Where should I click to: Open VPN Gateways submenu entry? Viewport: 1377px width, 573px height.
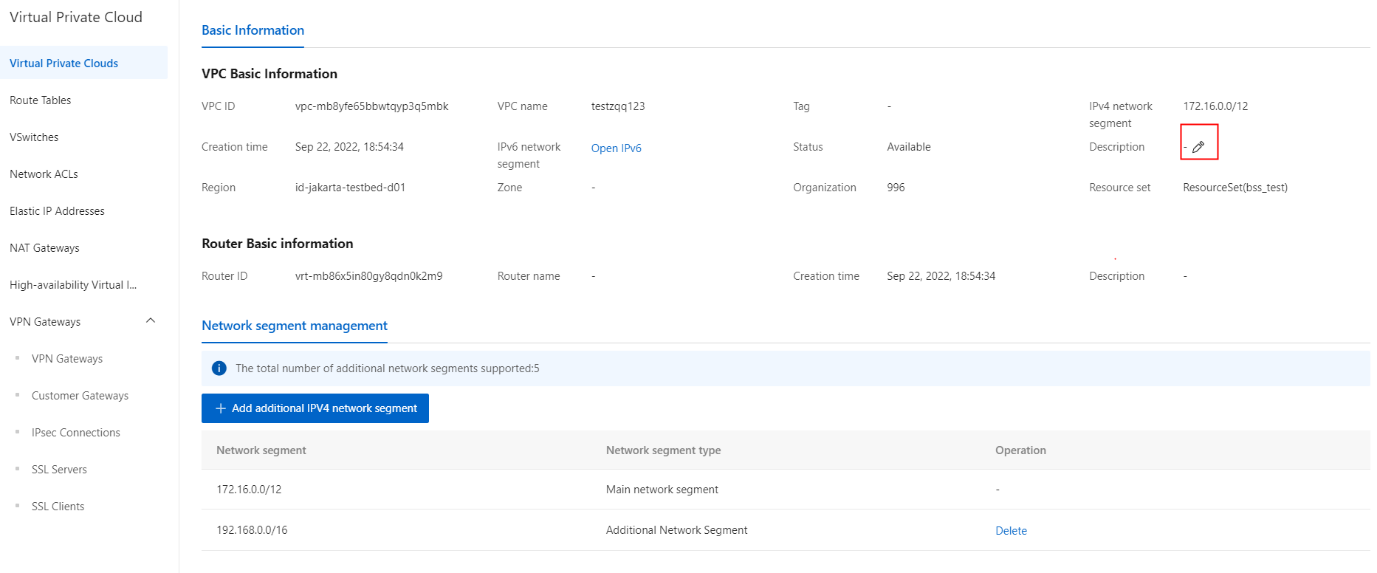coord(67,359)
